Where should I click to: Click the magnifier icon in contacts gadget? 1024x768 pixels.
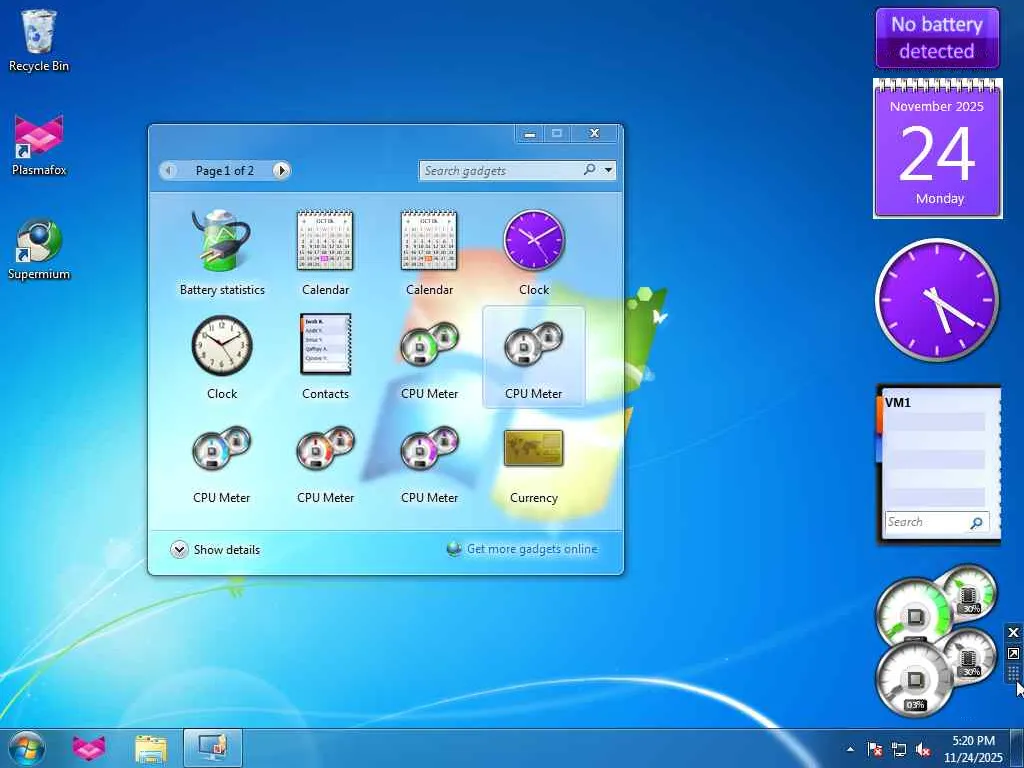click(x=976, y=522)
